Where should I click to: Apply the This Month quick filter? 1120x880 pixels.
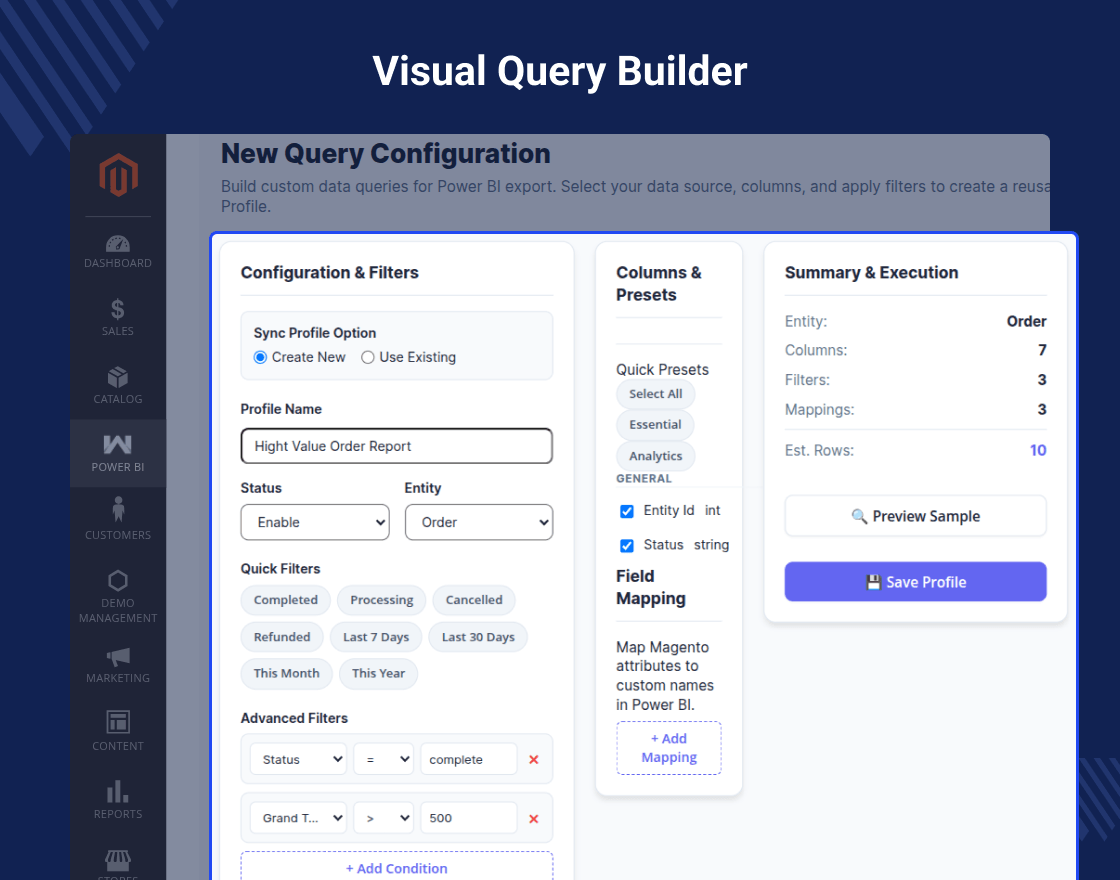[x=286, y=674]
